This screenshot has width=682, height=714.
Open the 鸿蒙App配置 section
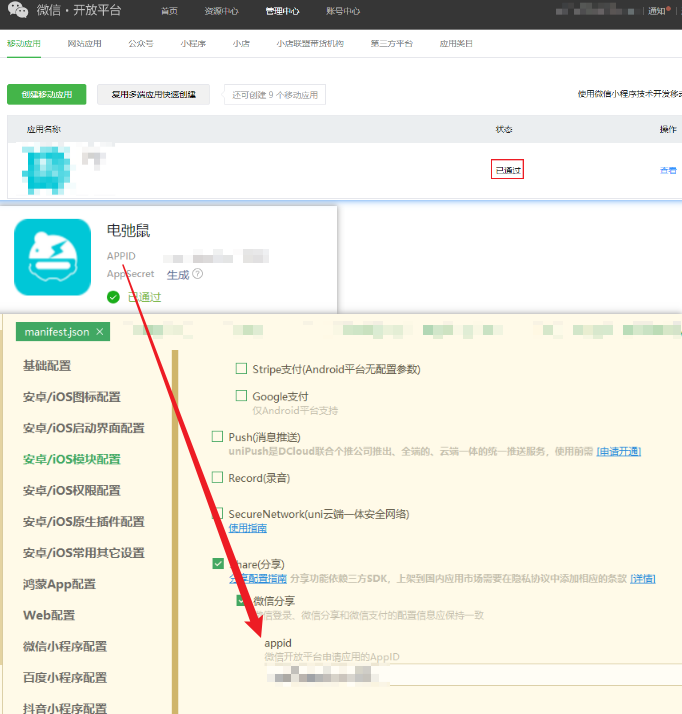click(x=60, y=584)
